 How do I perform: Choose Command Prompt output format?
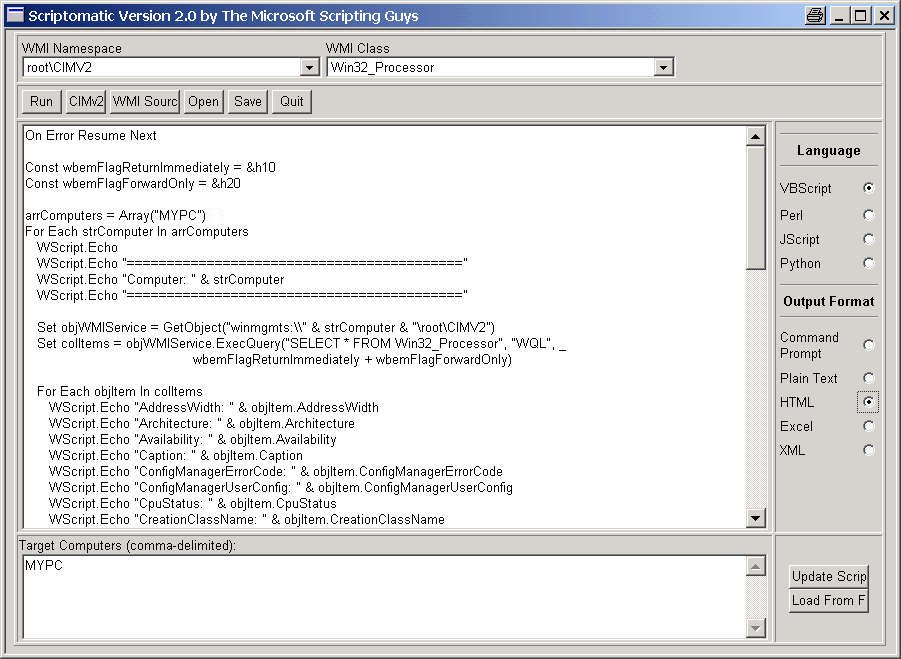click(x=868, y=345)
